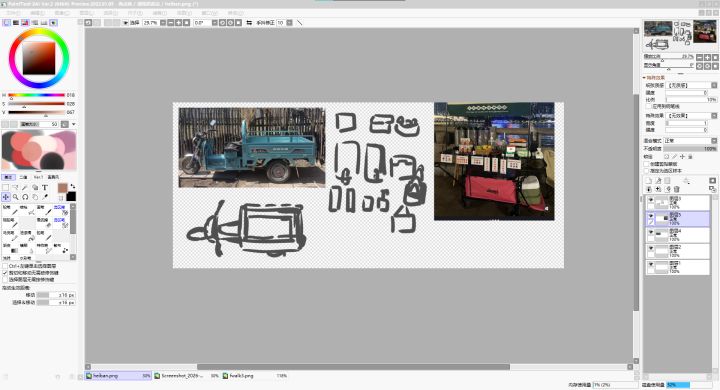This screenshot has width=720, height=390.
Task: Toggle visibility of layer 图层2
Action: click(x=651, y=249)
